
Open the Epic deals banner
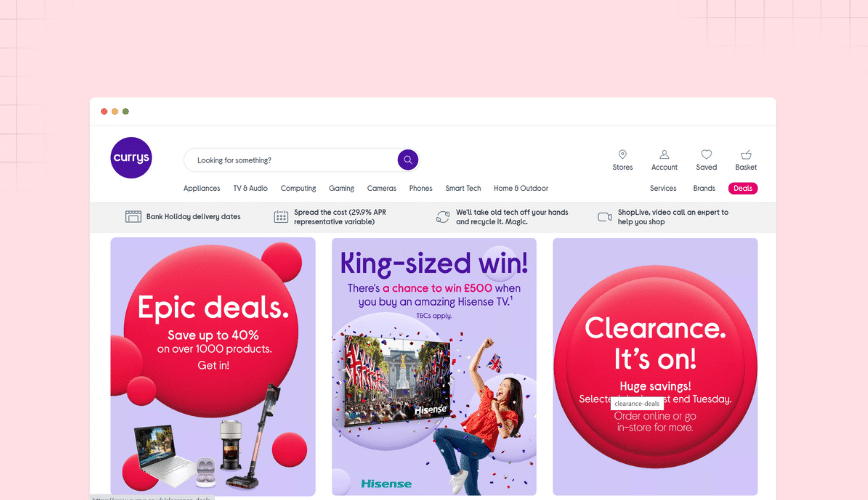pos(213,367)
